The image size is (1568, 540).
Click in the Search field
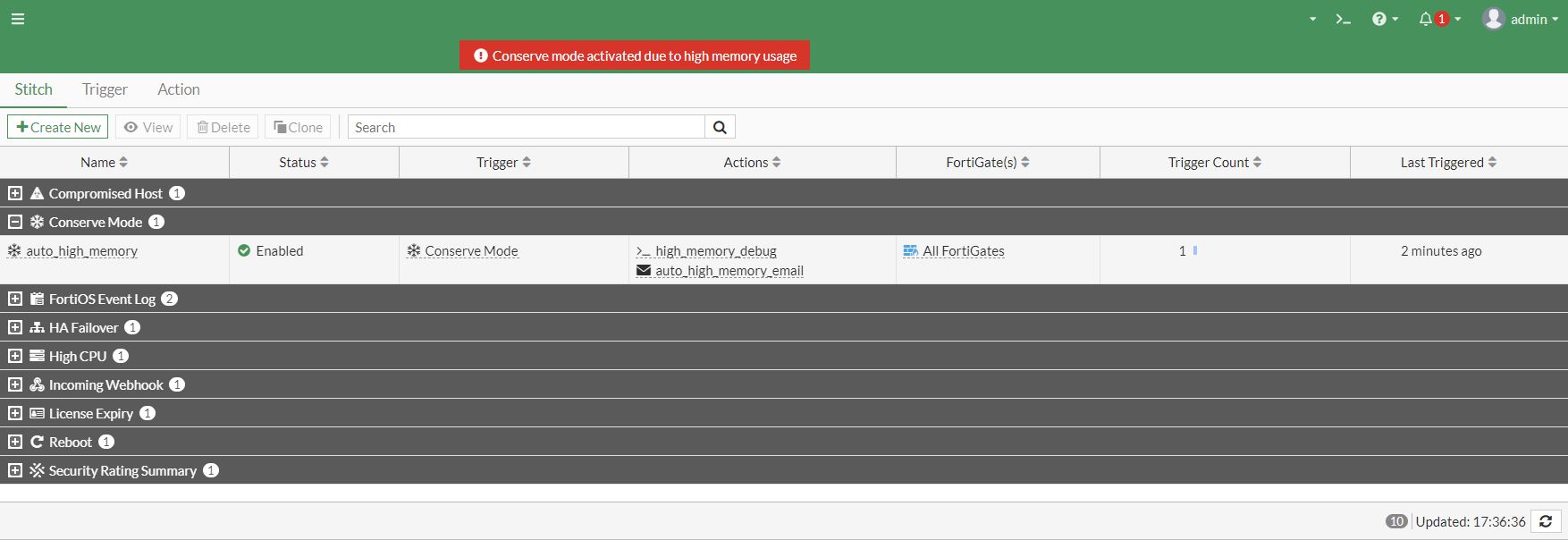tap(527, 127)
